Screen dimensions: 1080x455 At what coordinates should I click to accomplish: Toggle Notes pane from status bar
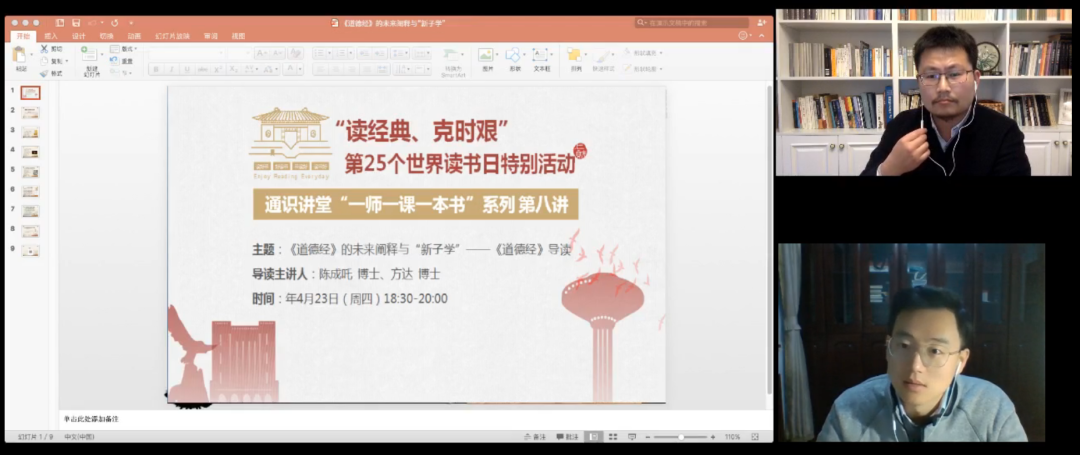(x=534, y=437)
